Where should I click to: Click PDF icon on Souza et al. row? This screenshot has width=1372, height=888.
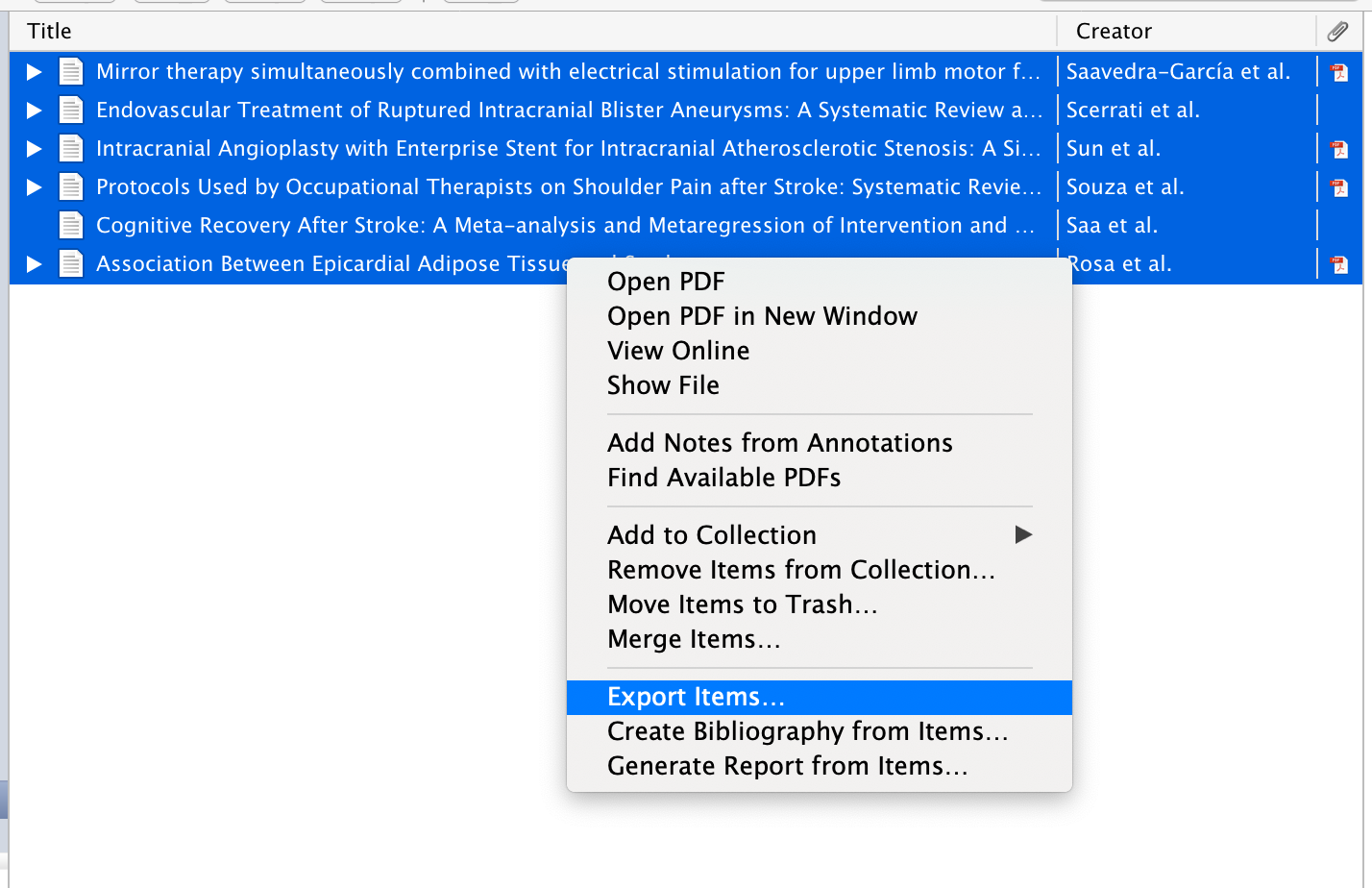tap(1338, 187)
